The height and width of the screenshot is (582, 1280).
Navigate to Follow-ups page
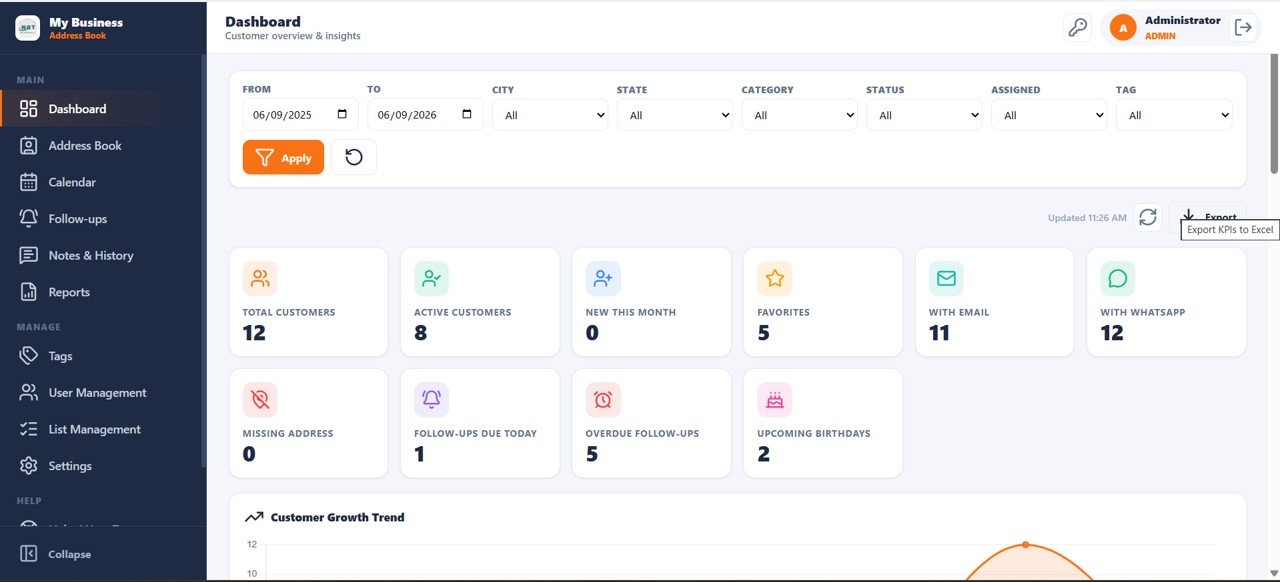101,218
